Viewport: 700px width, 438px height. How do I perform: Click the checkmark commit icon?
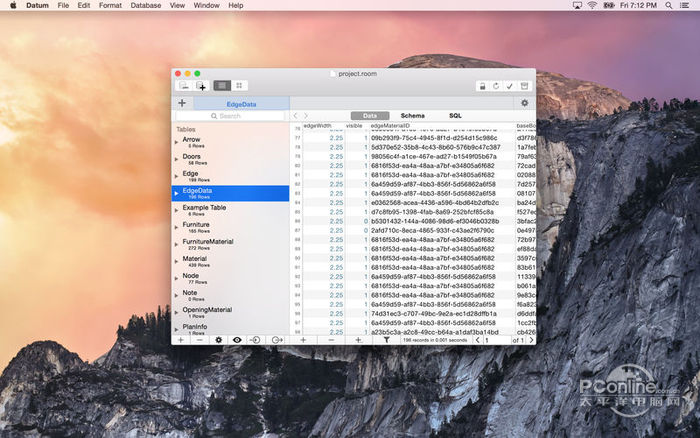pyautogui.click(x=509, y=86)
